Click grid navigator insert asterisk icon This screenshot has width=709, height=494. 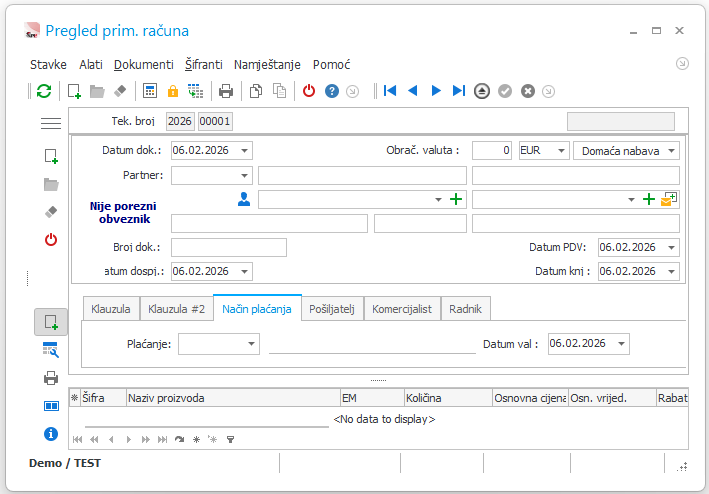coord(196,439)
